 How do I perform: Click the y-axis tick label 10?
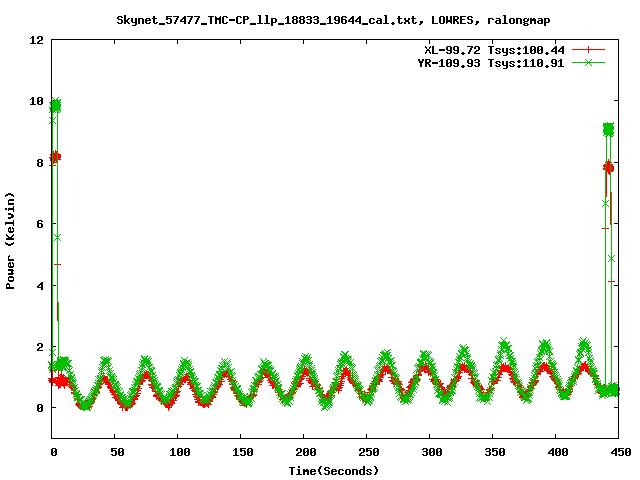pos(37,101)
